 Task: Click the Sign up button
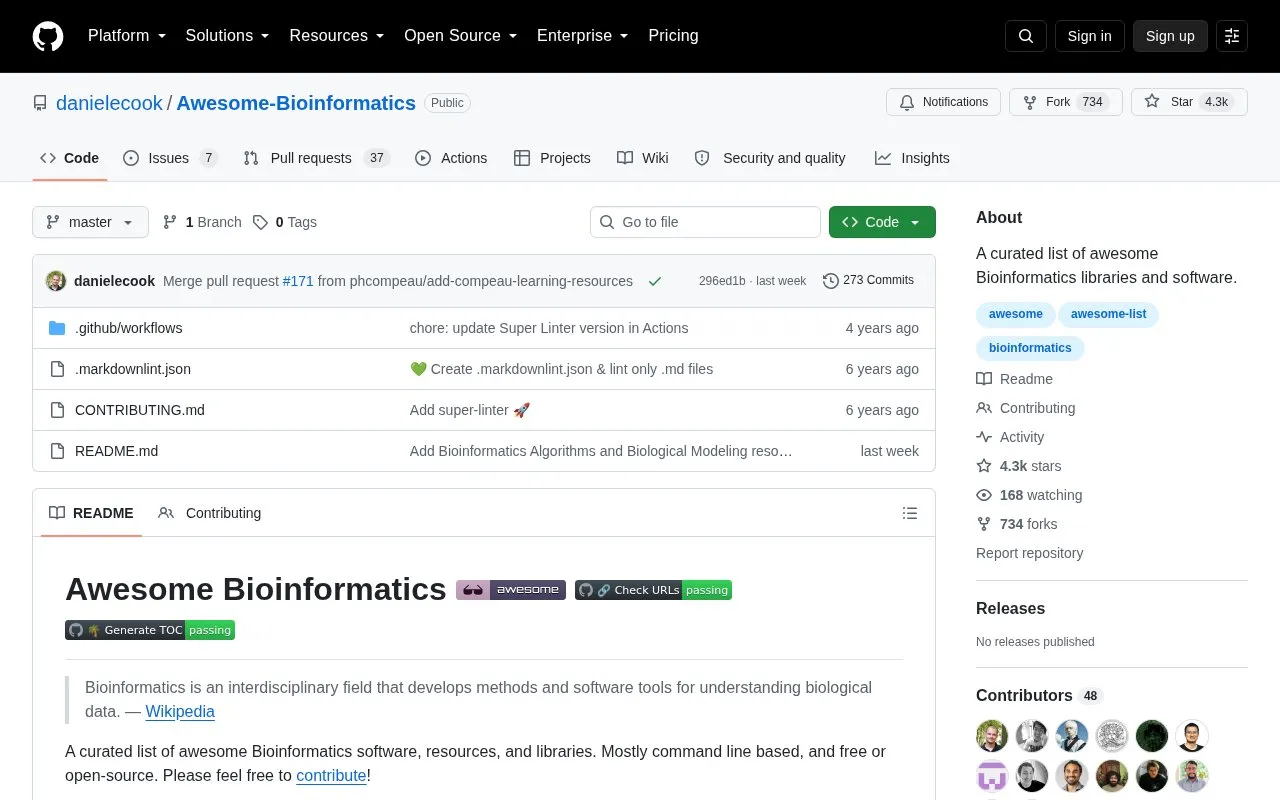click(1170, 36)
